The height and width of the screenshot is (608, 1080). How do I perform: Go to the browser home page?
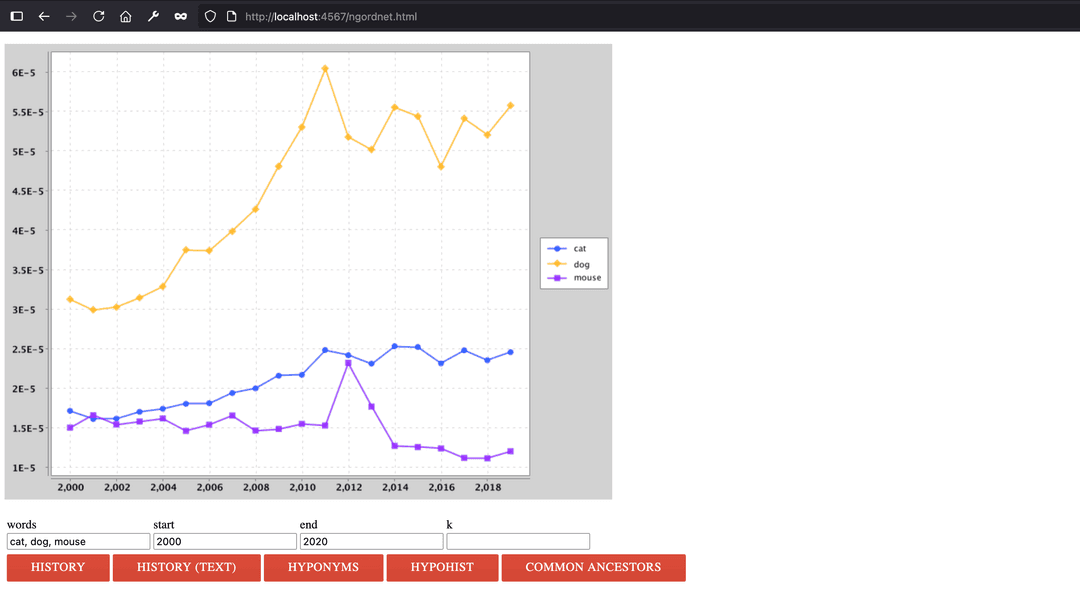click(125, 17)
